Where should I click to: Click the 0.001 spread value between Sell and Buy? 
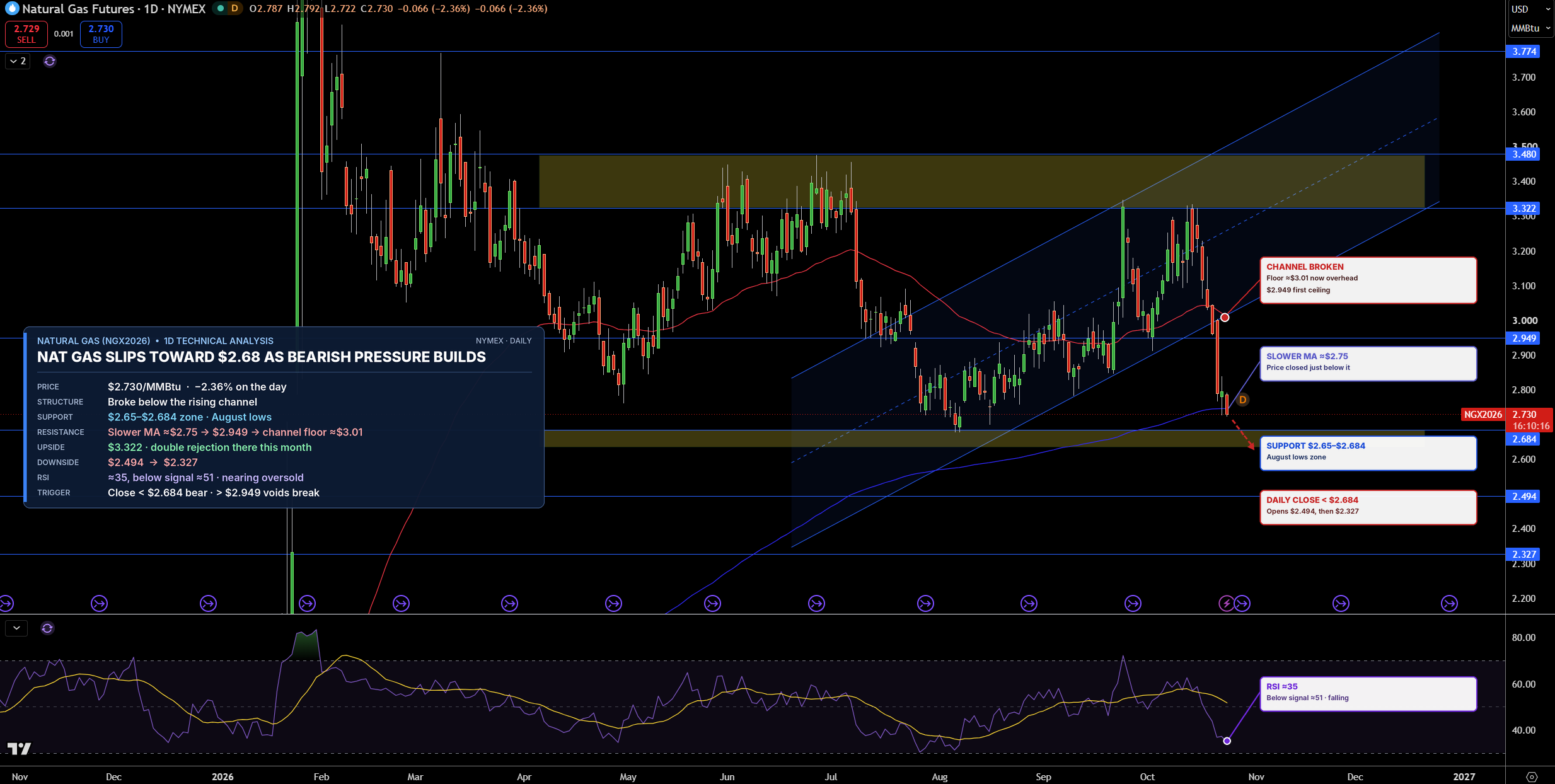click(64, 34)
